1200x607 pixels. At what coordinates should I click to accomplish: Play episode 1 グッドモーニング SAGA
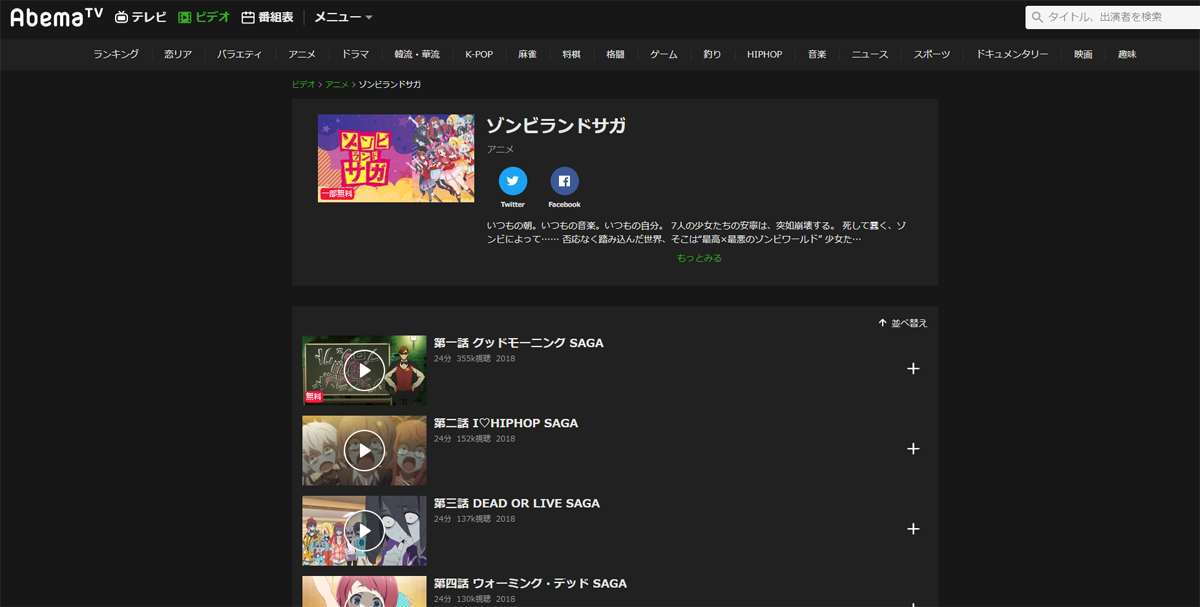[x=364, y=370]
